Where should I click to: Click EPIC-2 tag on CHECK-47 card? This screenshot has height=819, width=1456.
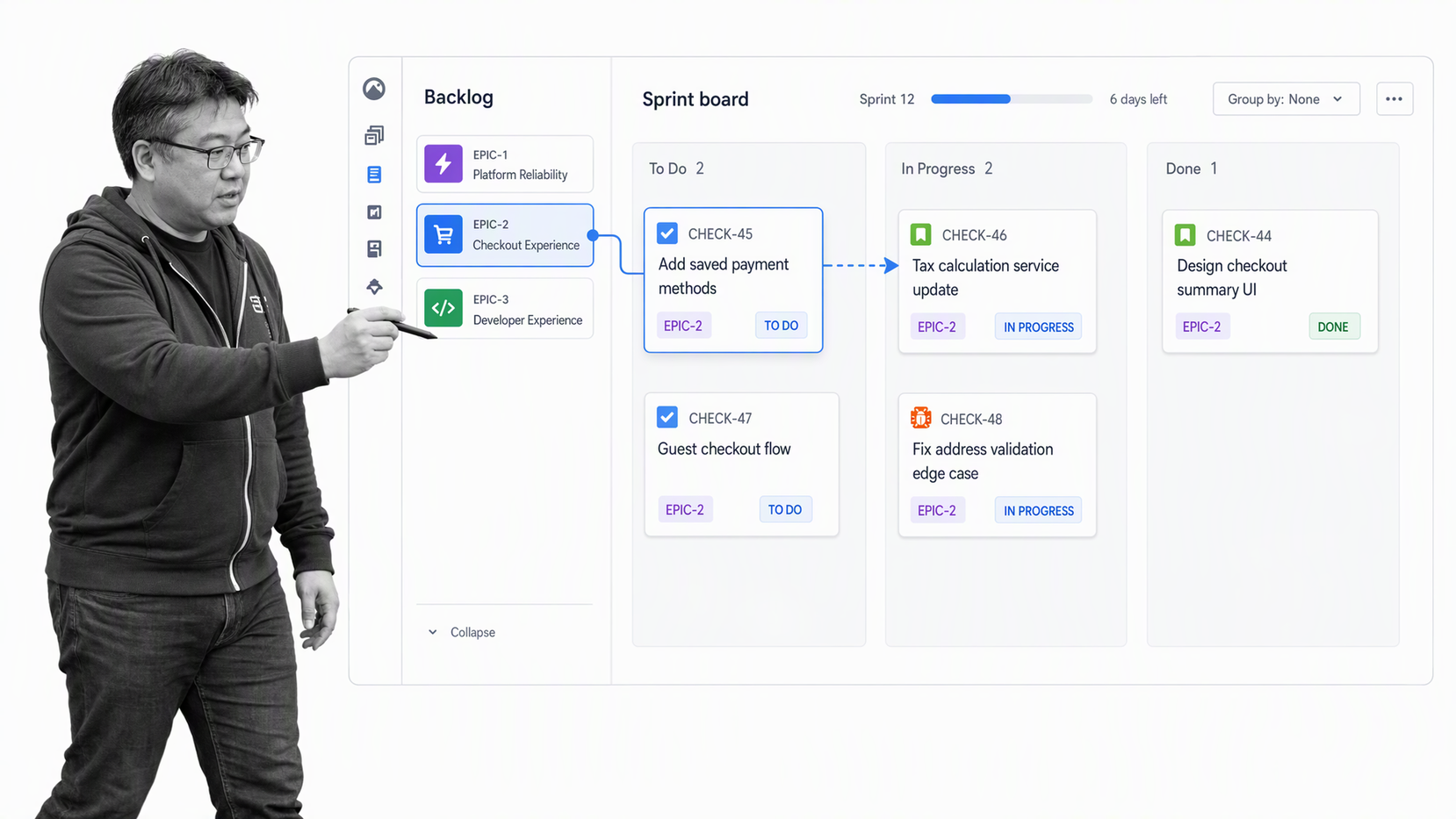tap(685, 509)
